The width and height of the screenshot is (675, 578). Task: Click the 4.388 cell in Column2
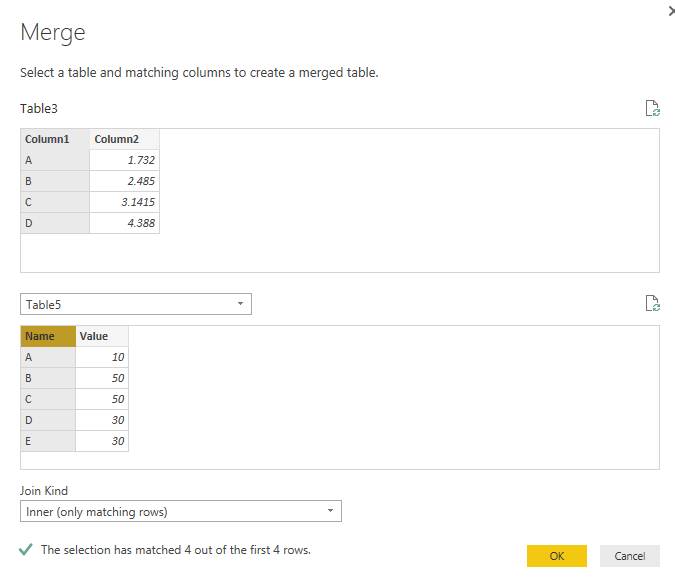point(124,223)
